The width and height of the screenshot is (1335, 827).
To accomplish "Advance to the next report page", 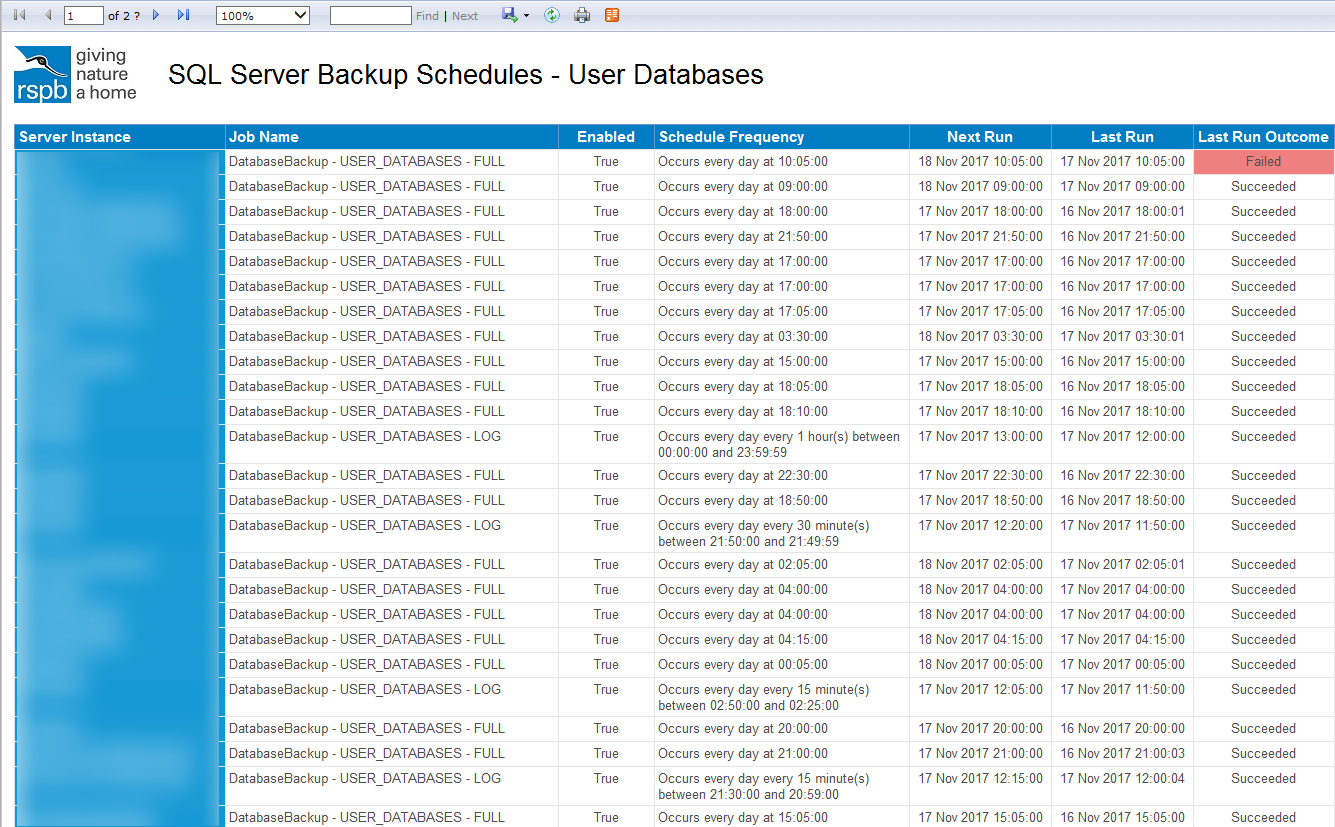I will [x=156, y=15].
